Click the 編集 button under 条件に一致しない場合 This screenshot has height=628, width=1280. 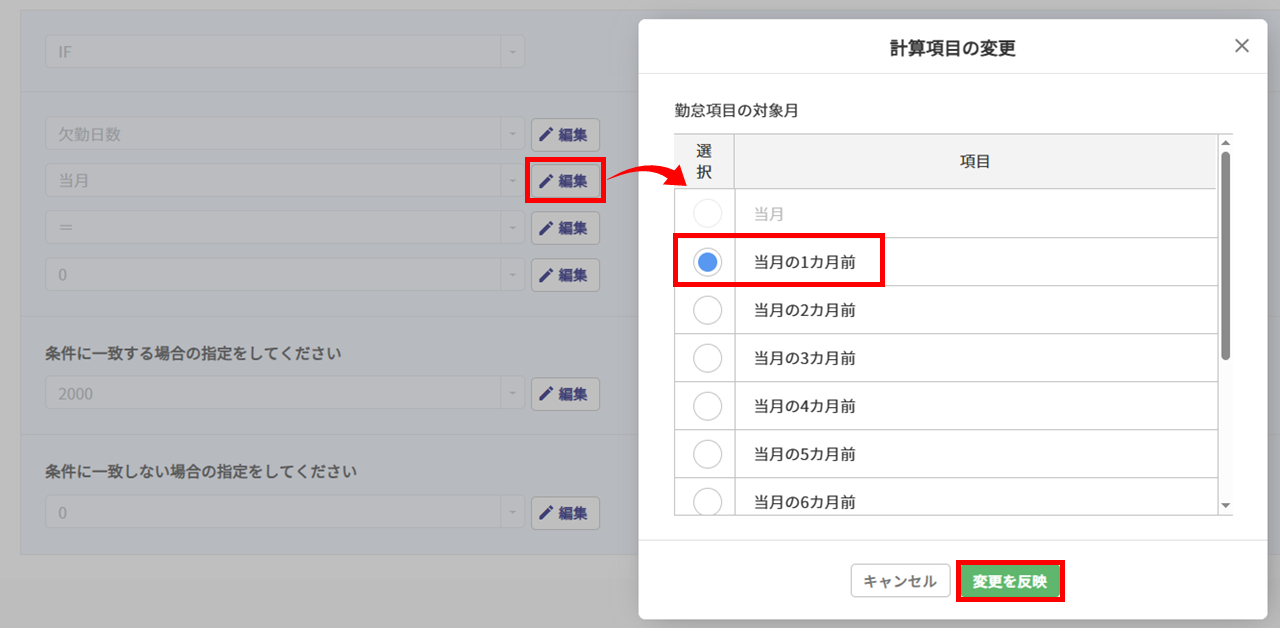[565, 513]
